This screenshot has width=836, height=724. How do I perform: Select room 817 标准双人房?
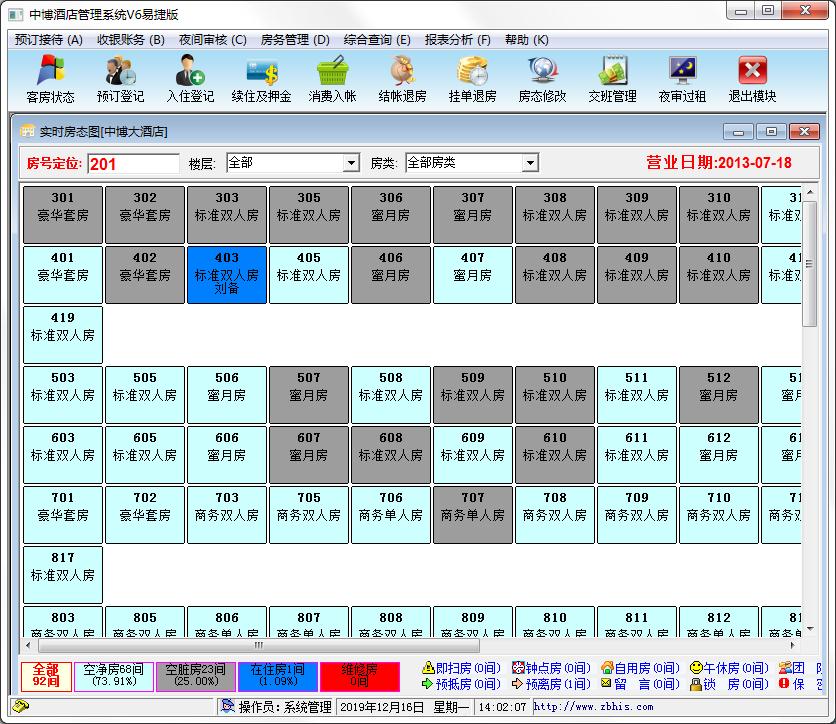click(63, 574)
